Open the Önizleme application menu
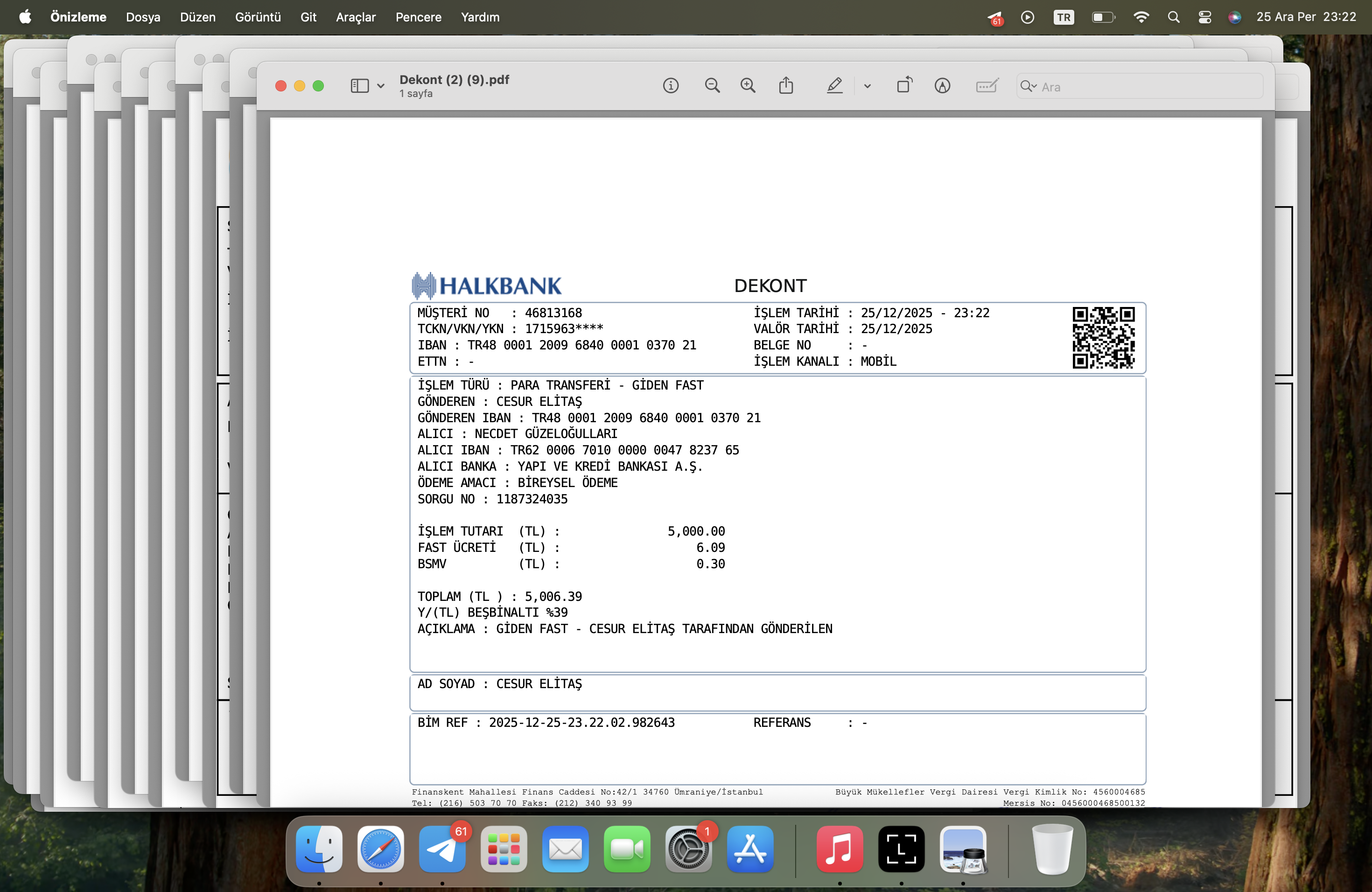 click(78, 17)
